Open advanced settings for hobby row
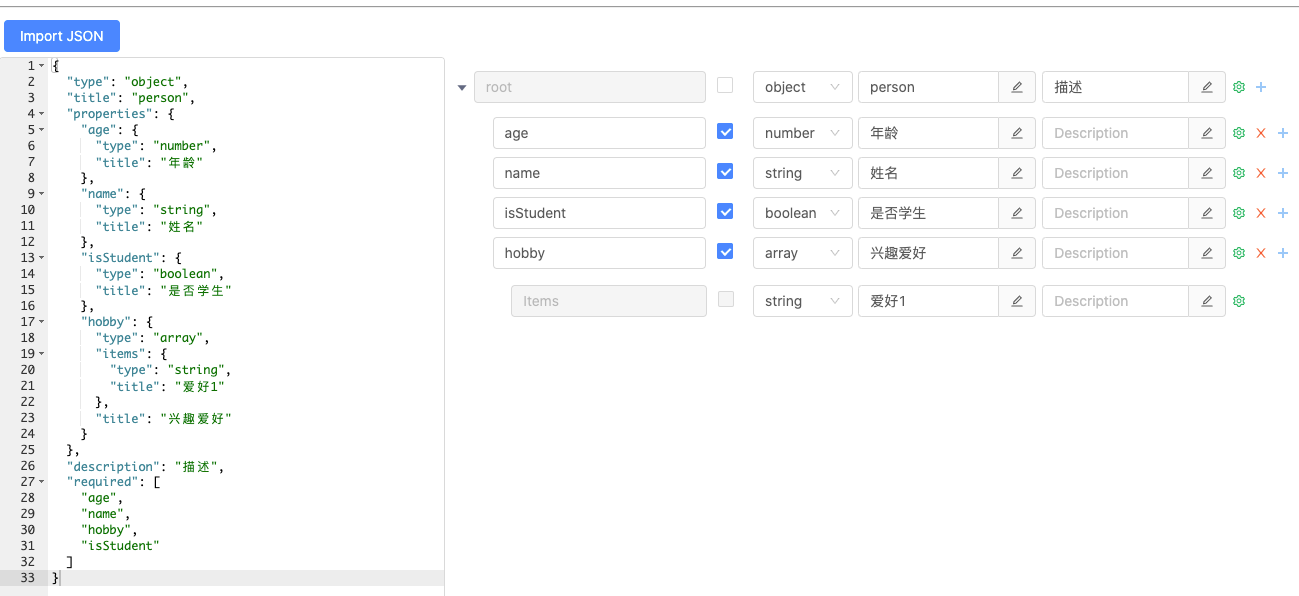 (1239, 253)
